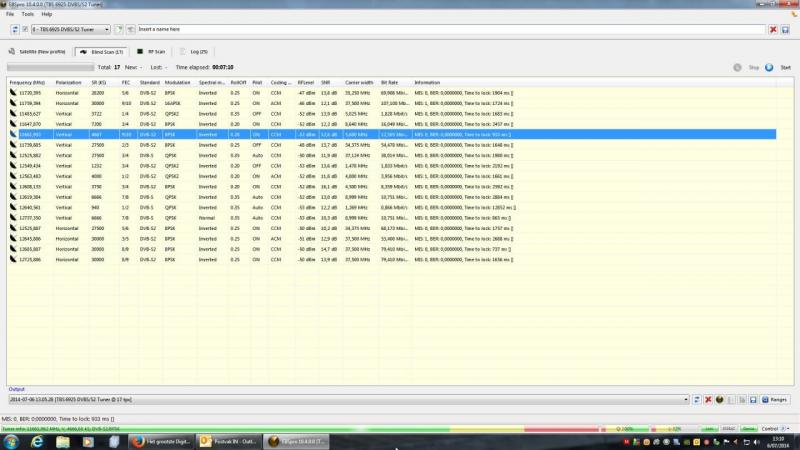Click the refresh tuner icon at top-left

[x=14, y=30]
